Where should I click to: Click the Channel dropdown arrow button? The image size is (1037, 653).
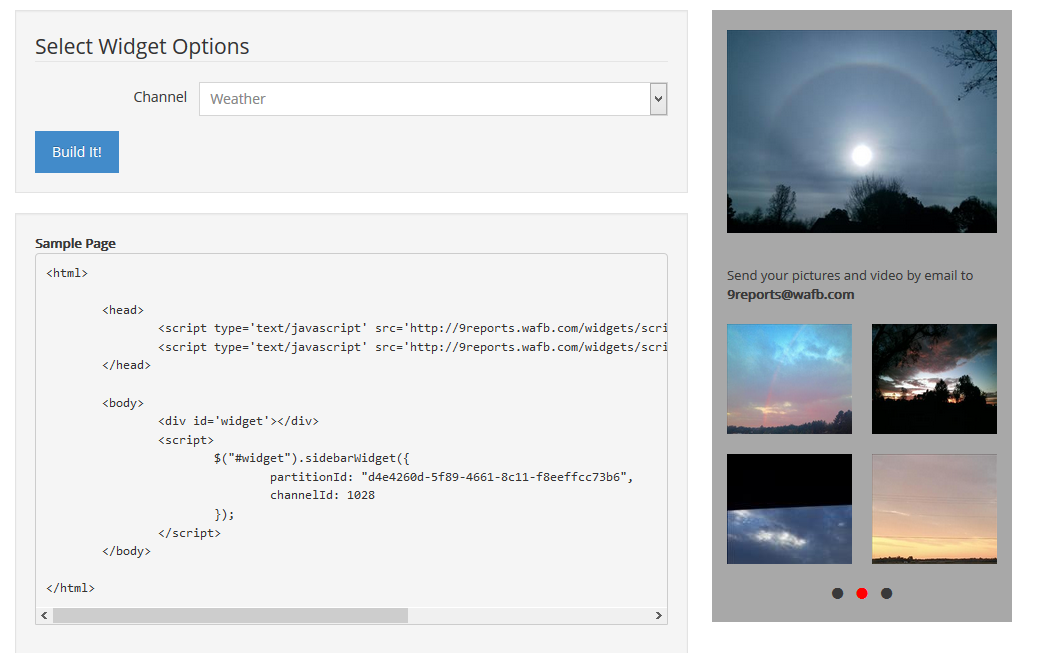[x=658, y=99]
